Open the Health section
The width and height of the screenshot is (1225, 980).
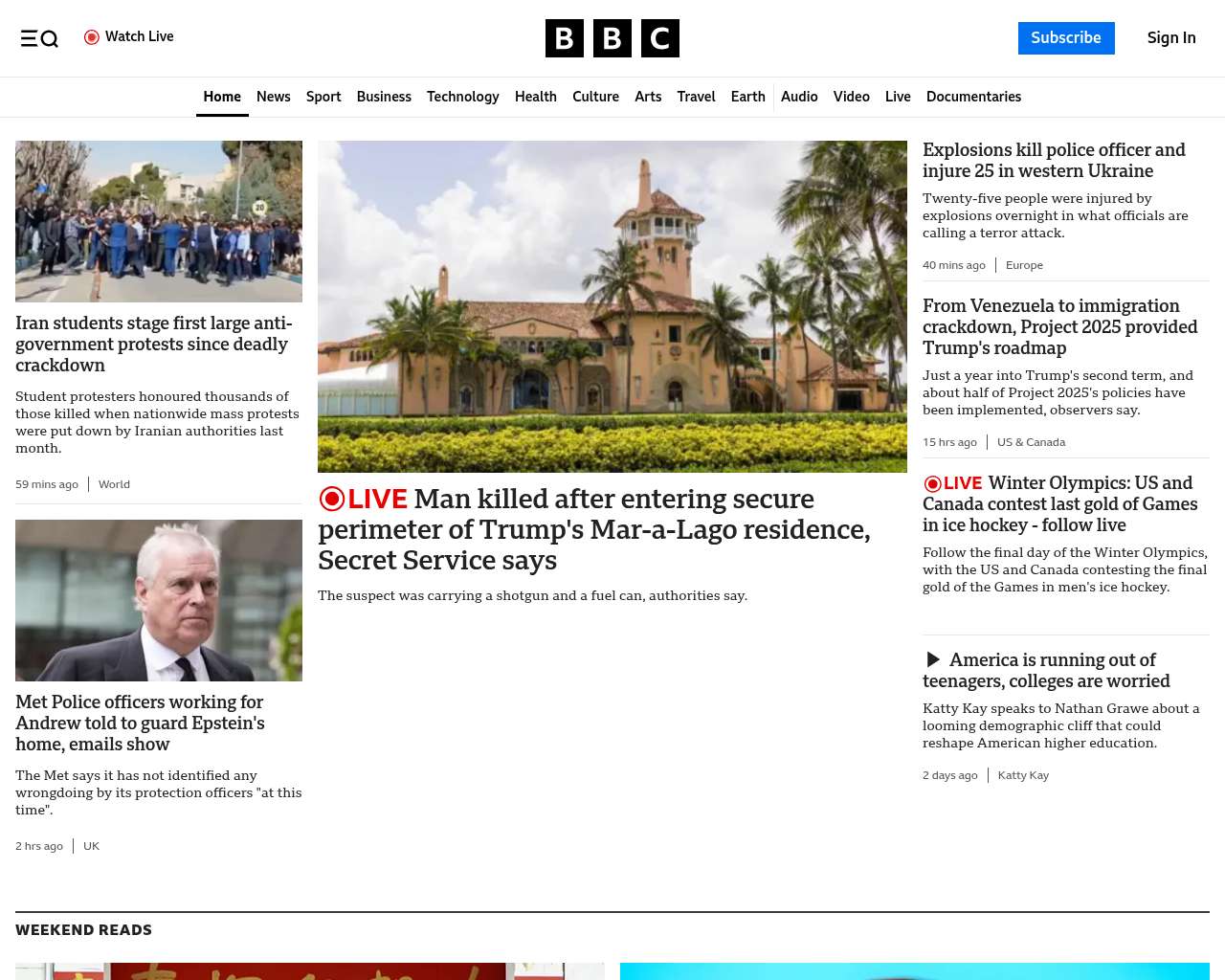536,97
